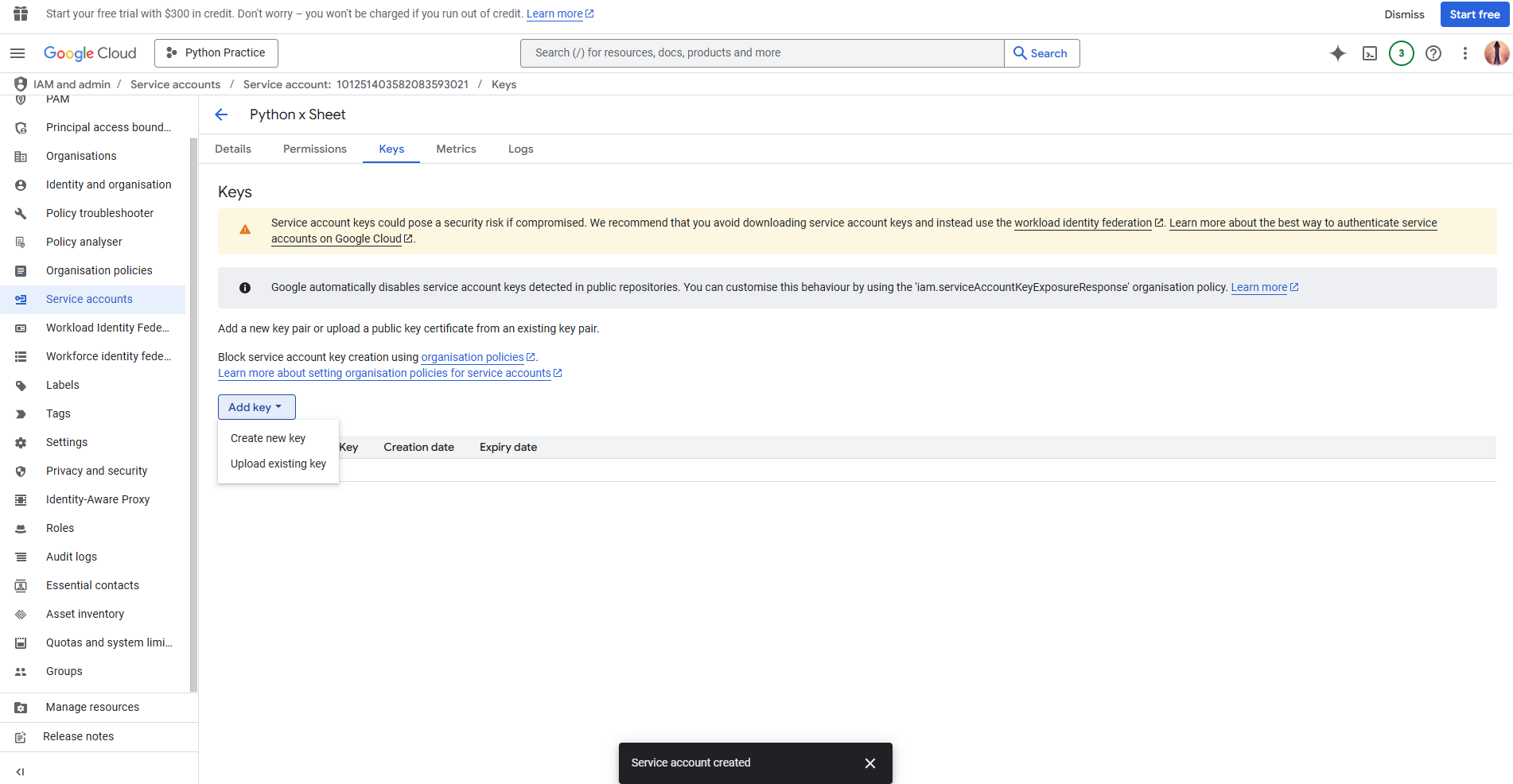Viewport: 1513px width, 784px height.
Task: Open Learn more about setting organisation policies link
Action: click(390, 373)
